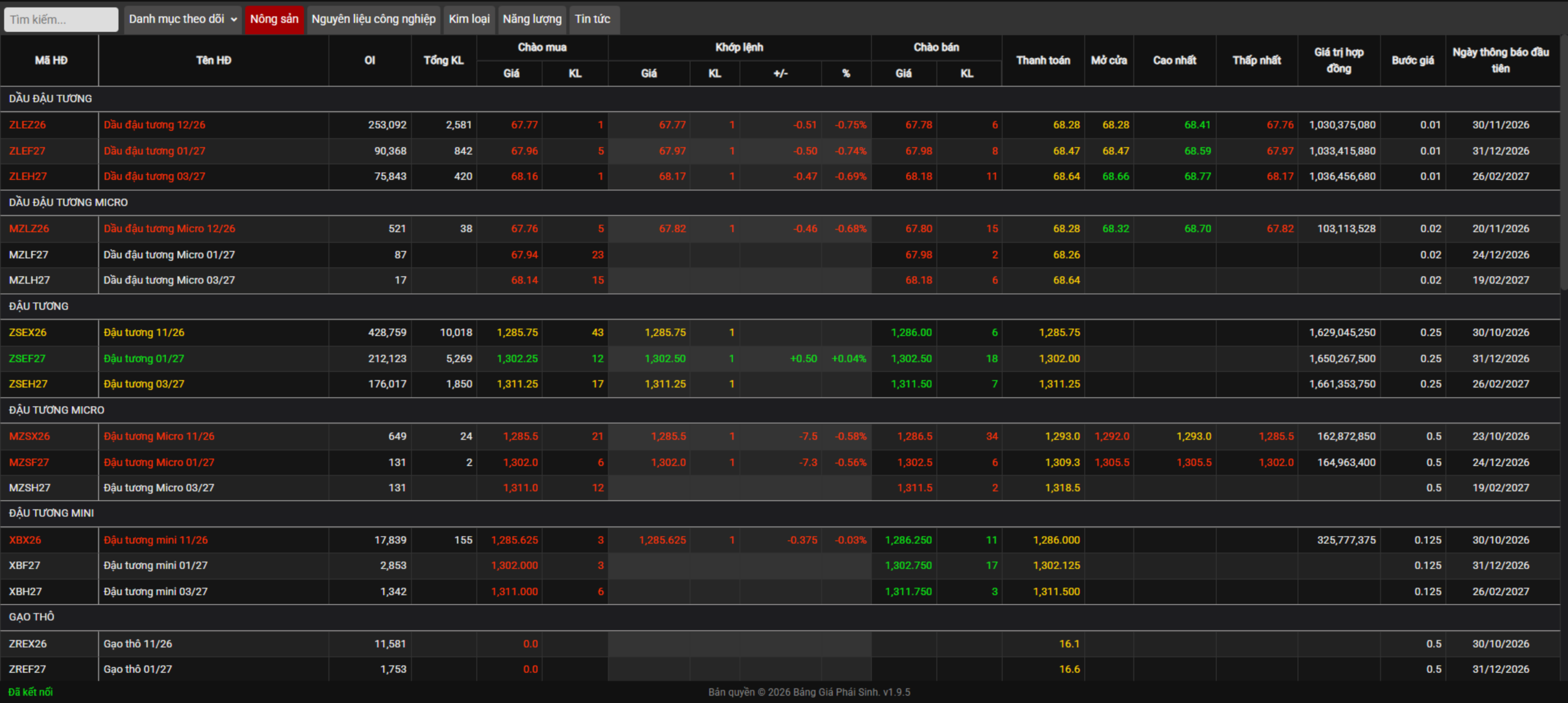
Task: Click the Tổng KL column header
Action: click(444, 61)
